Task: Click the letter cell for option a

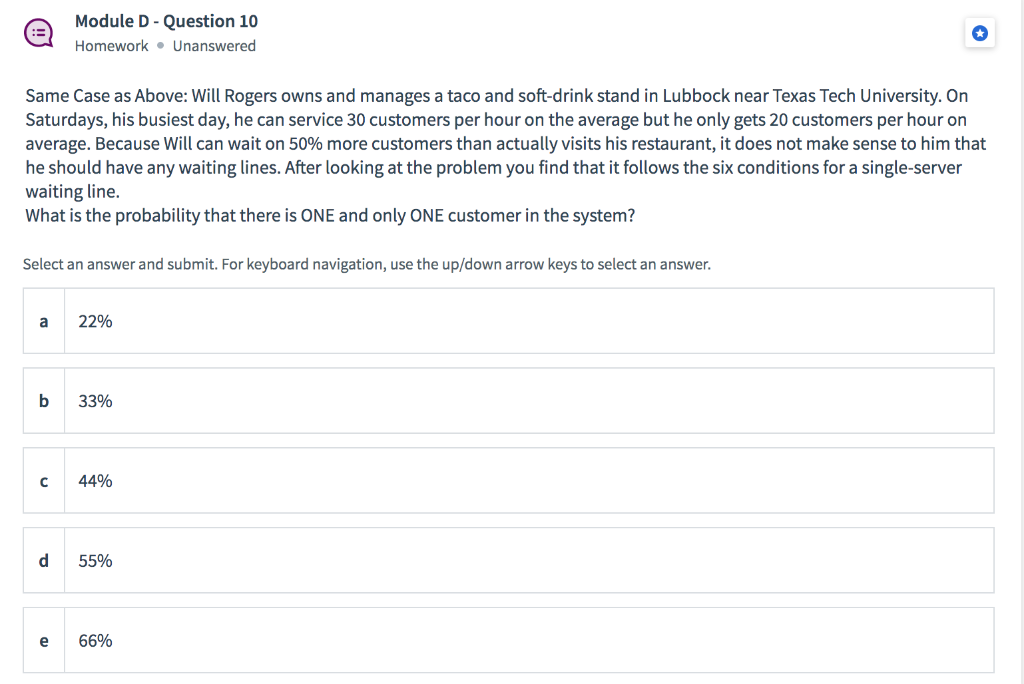Action: click(43, 320)
